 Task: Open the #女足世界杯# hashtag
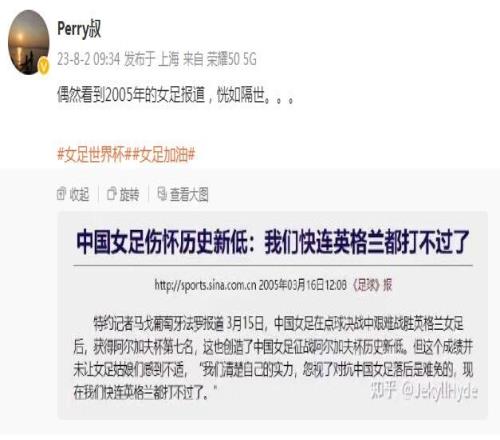point(92,155)
